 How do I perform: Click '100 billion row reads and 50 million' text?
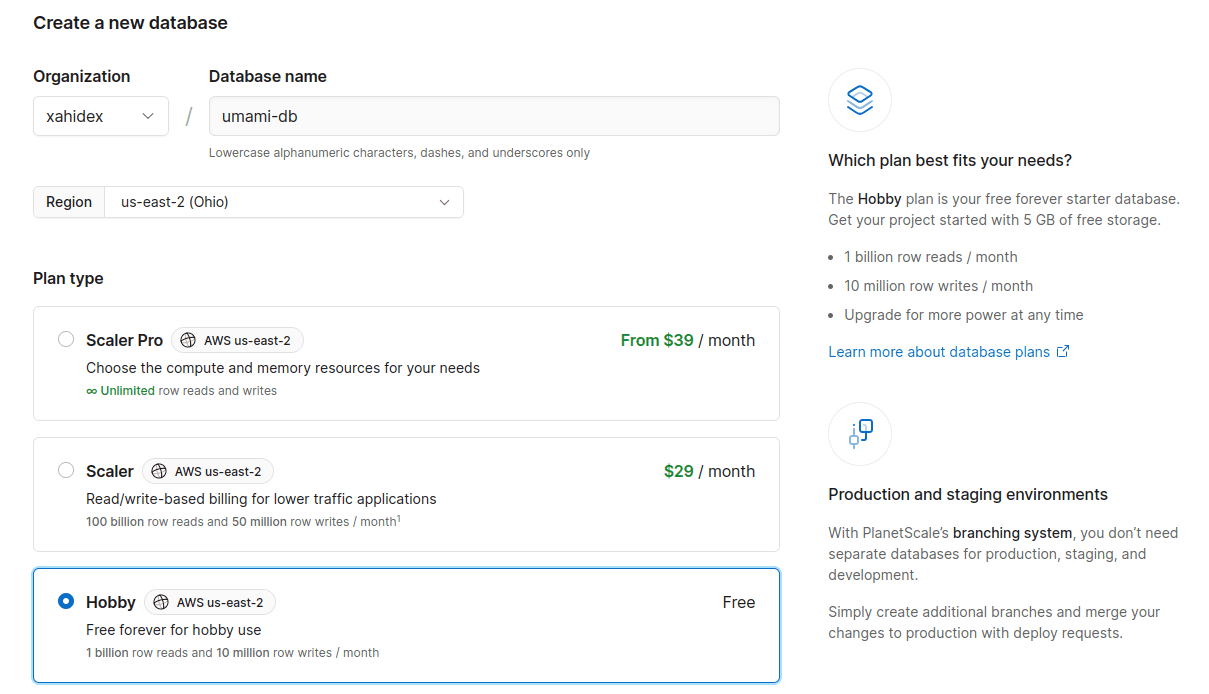[x=243, y=521]
